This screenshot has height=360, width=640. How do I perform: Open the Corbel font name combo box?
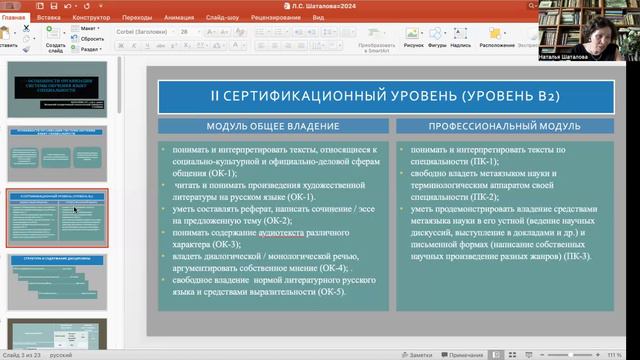[x=144, y=32]
